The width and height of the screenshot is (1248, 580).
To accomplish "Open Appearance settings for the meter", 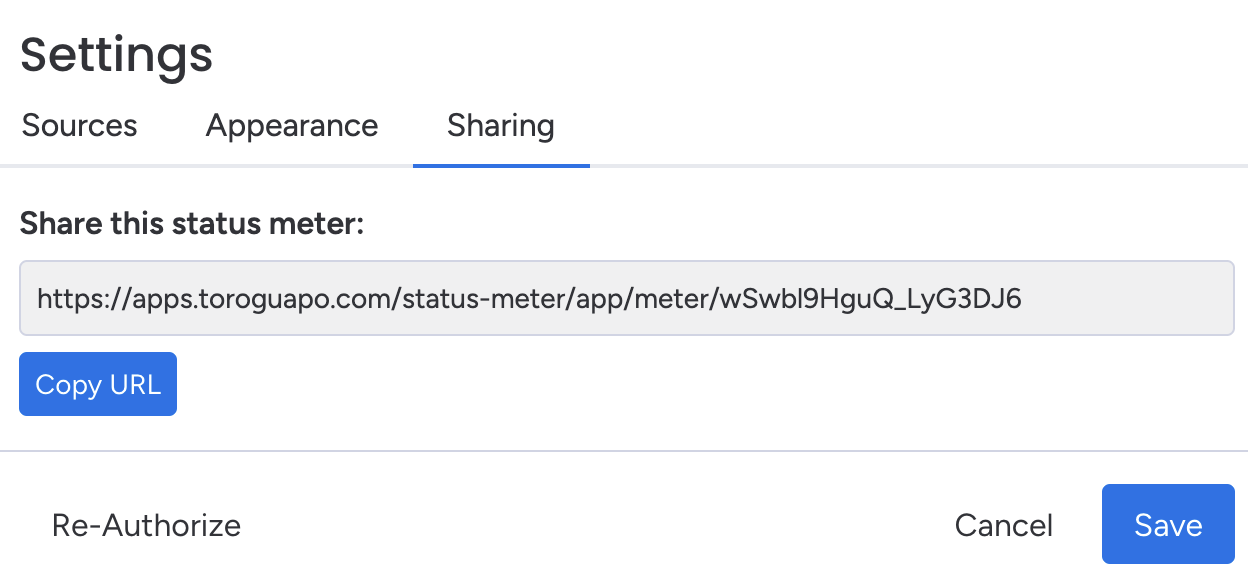I will coord(291,125).
